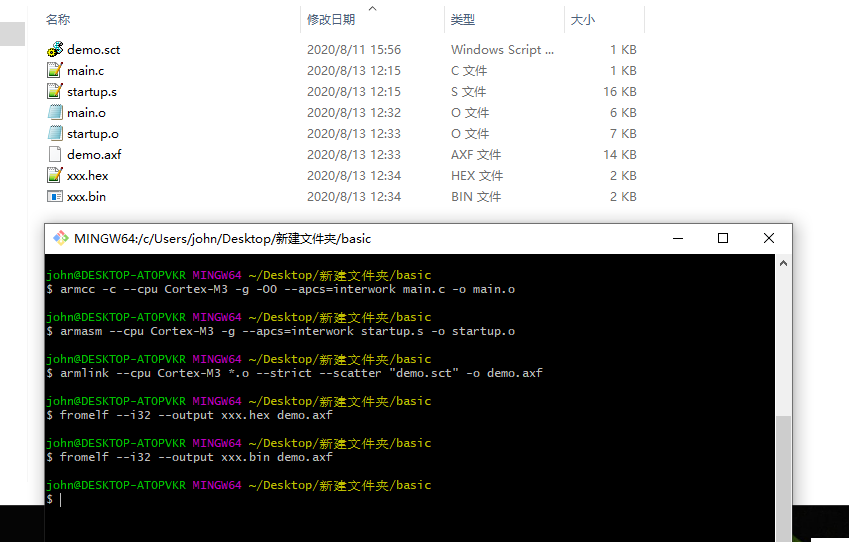Click the main.o file name
The height and width of the screenshot is (542, 849).
(87, 113)
